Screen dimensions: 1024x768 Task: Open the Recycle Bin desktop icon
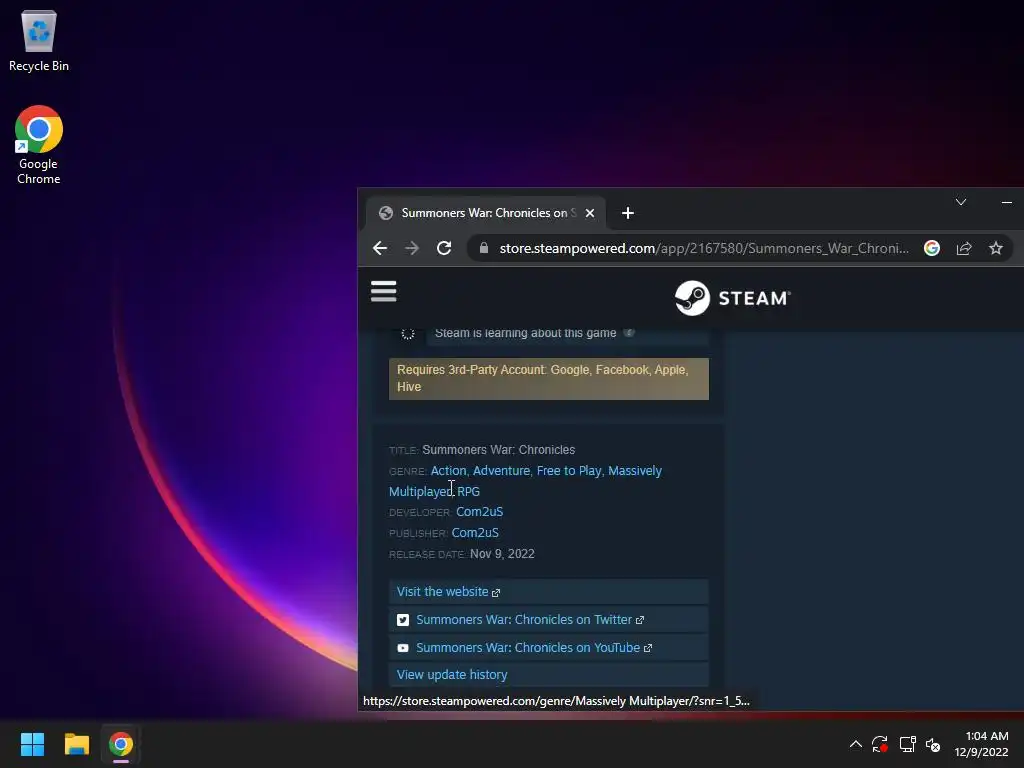coord(39,40)
